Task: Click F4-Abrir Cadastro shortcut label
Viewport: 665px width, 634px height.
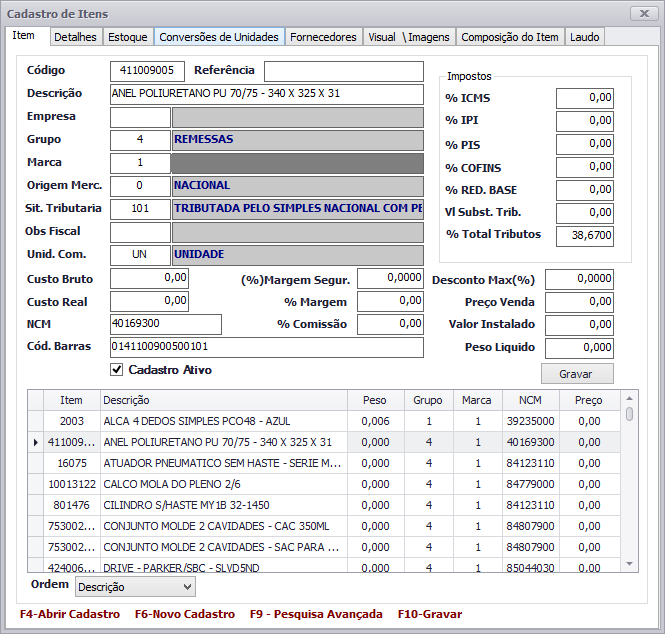Action: click(x=70, y=614)
